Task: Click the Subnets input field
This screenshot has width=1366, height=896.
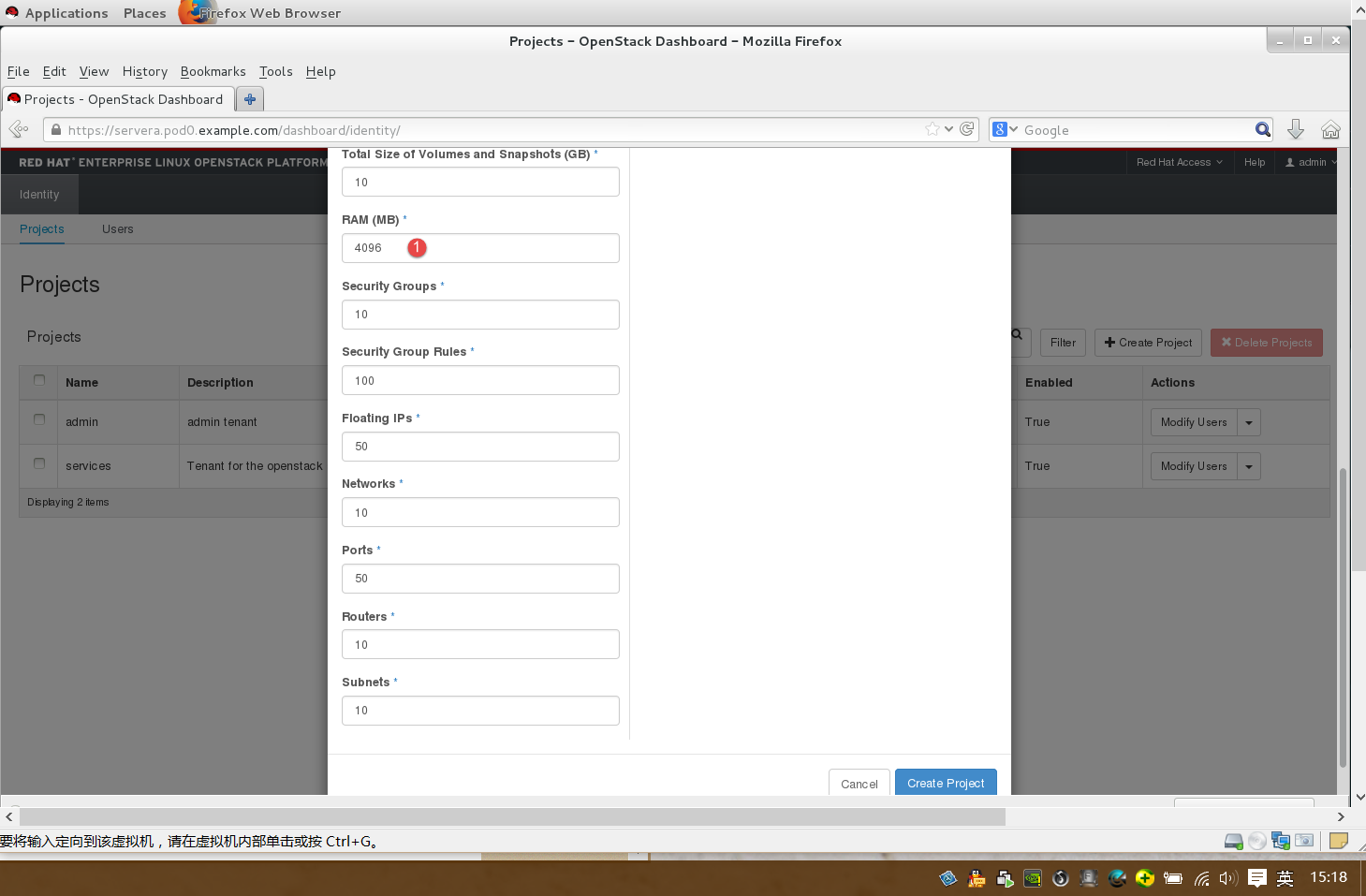Action: pos(480,711)
